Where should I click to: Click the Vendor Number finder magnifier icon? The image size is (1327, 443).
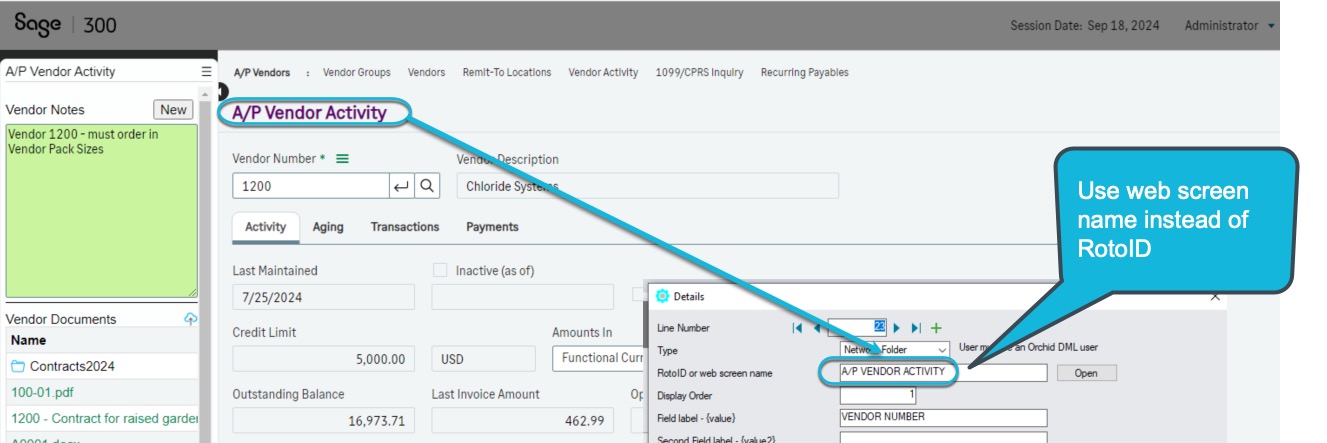click(427, 186)
